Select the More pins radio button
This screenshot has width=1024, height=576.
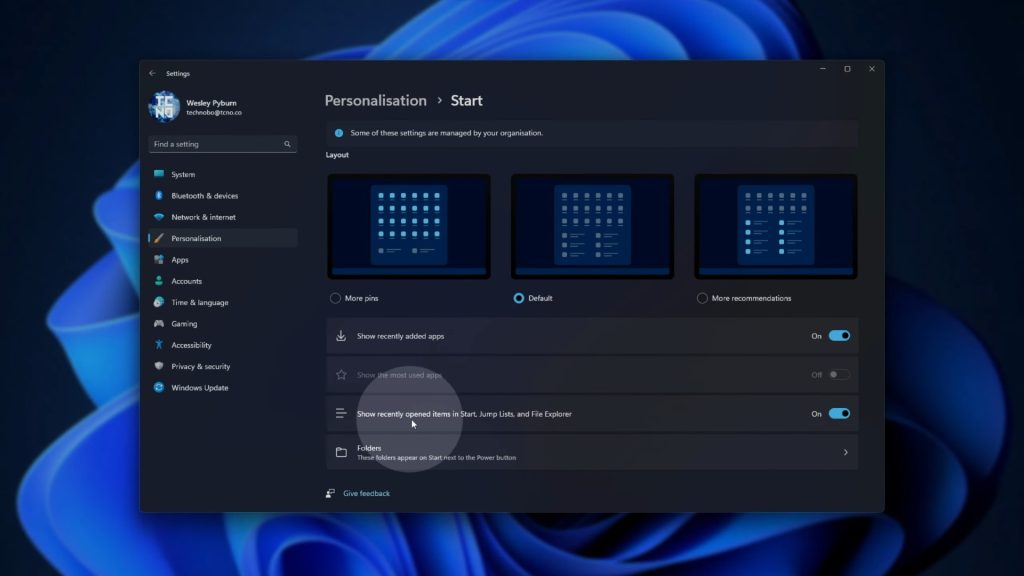coord(335,298)
